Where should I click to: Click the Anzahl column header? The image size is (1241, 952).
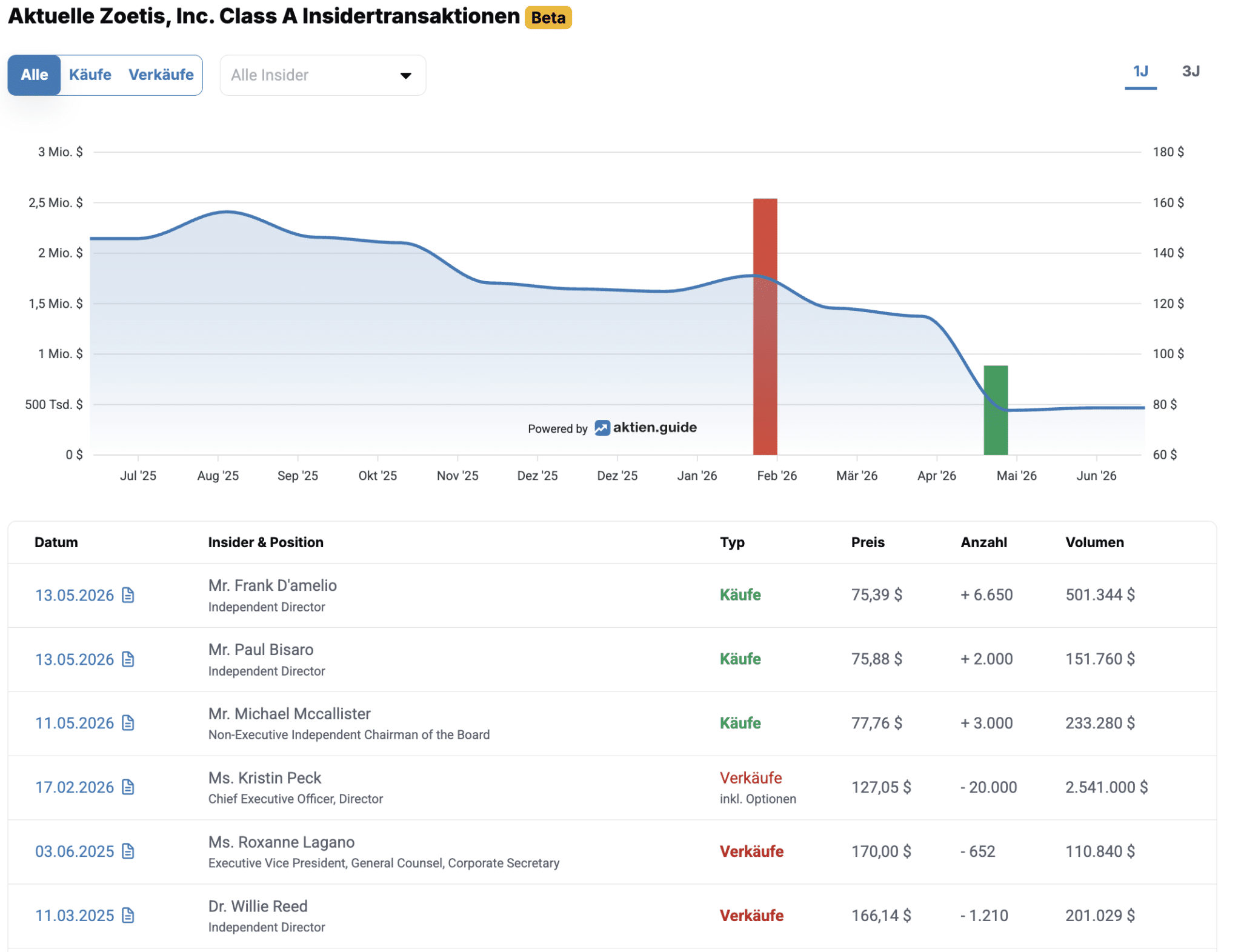click(983, 542)
